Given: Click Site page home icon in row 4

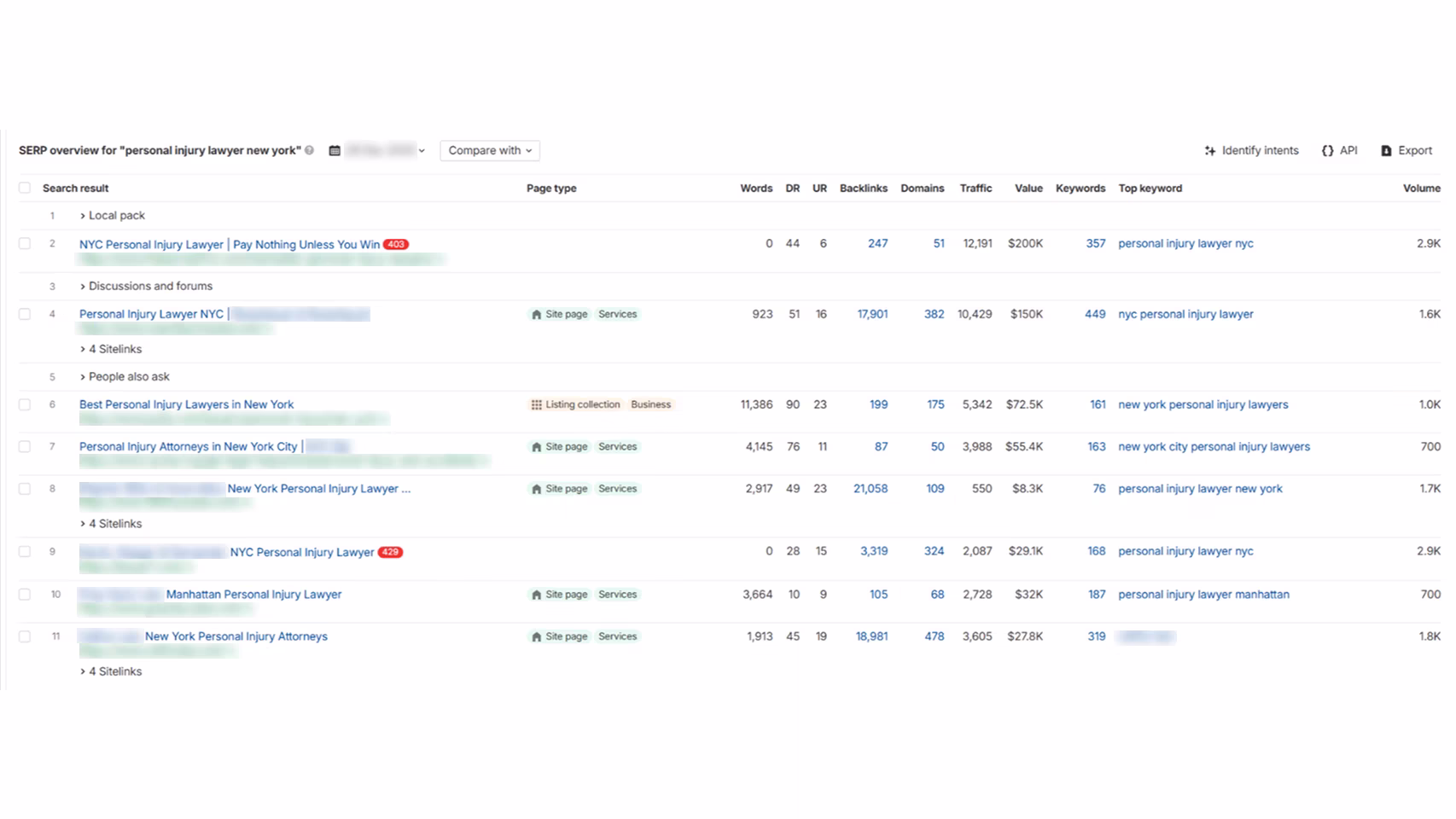Looking at the screenshot, I should click(536, 314).
